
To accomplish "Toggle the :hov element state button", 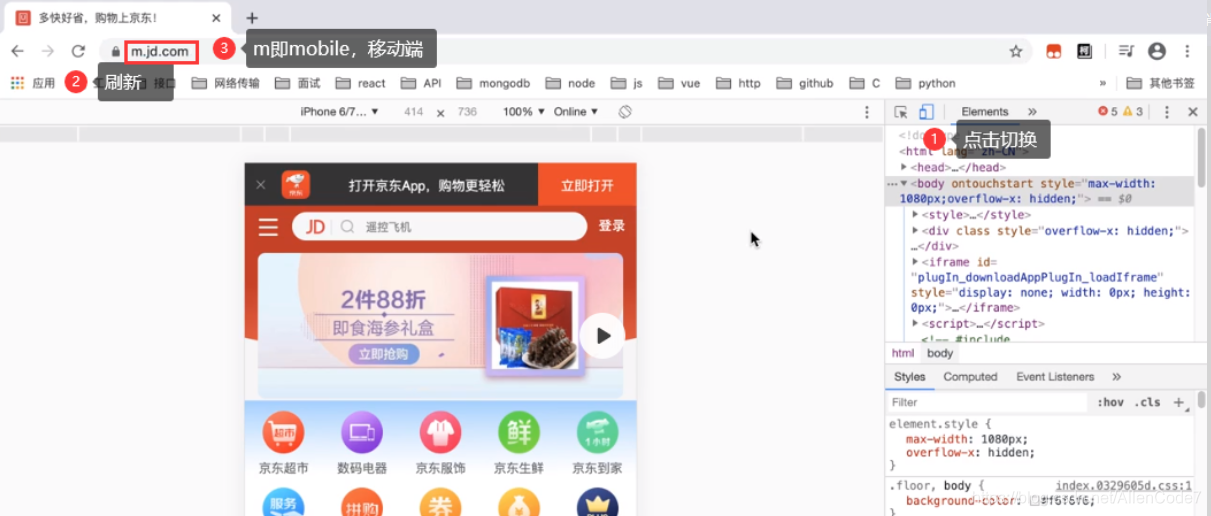I will tap(1110, 402).
